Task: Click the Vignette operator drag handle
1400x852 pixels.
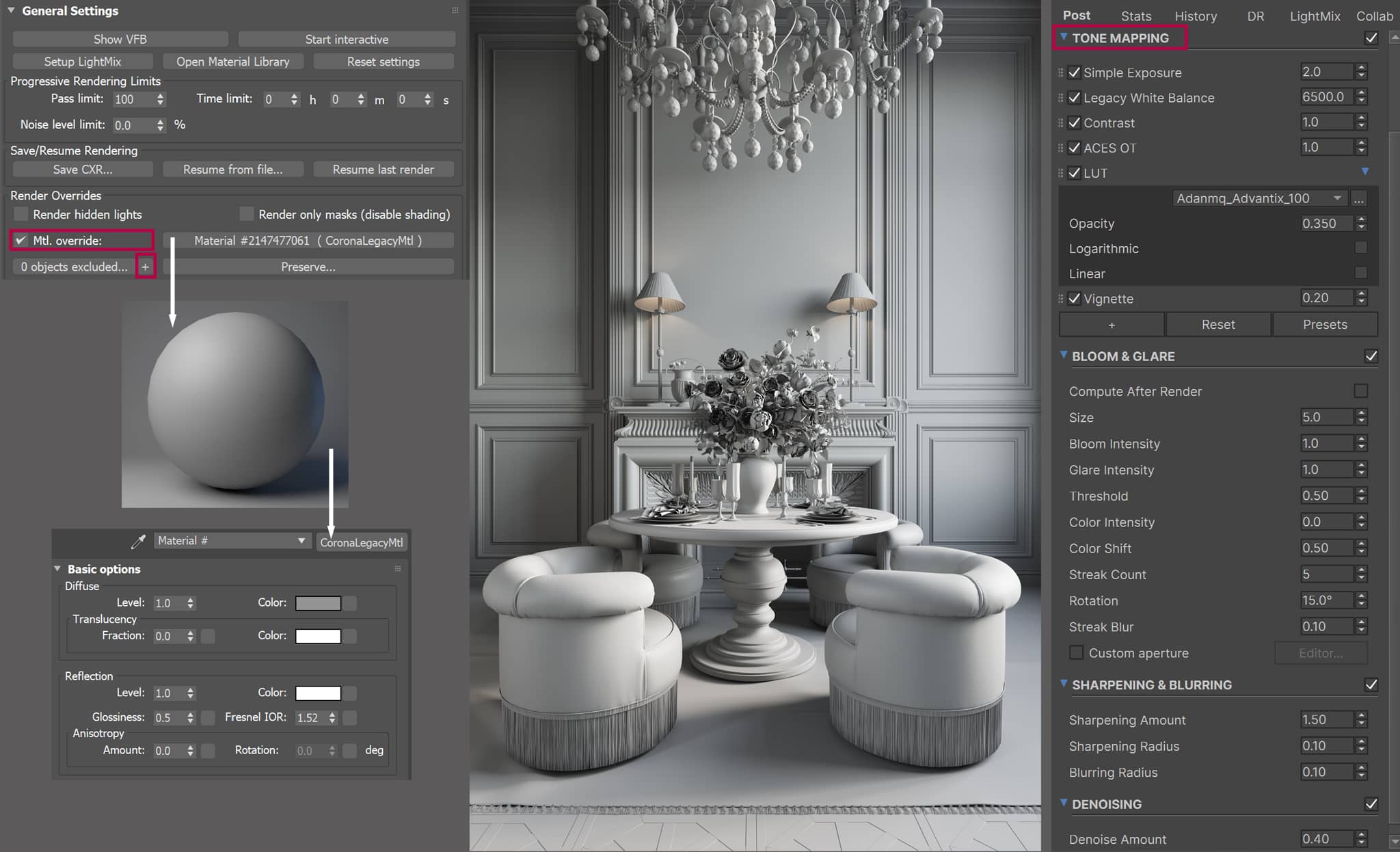Action: 1061,299
